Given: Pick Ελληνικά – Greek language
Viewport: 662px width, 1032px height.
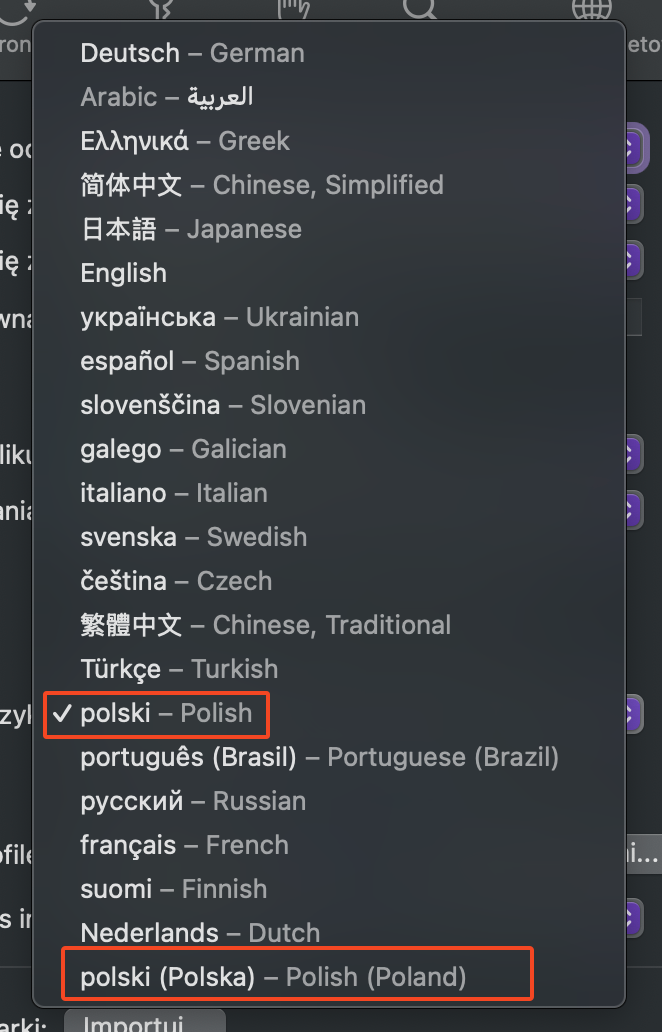Looking at the screenshot, I should [x=185, y=141].
